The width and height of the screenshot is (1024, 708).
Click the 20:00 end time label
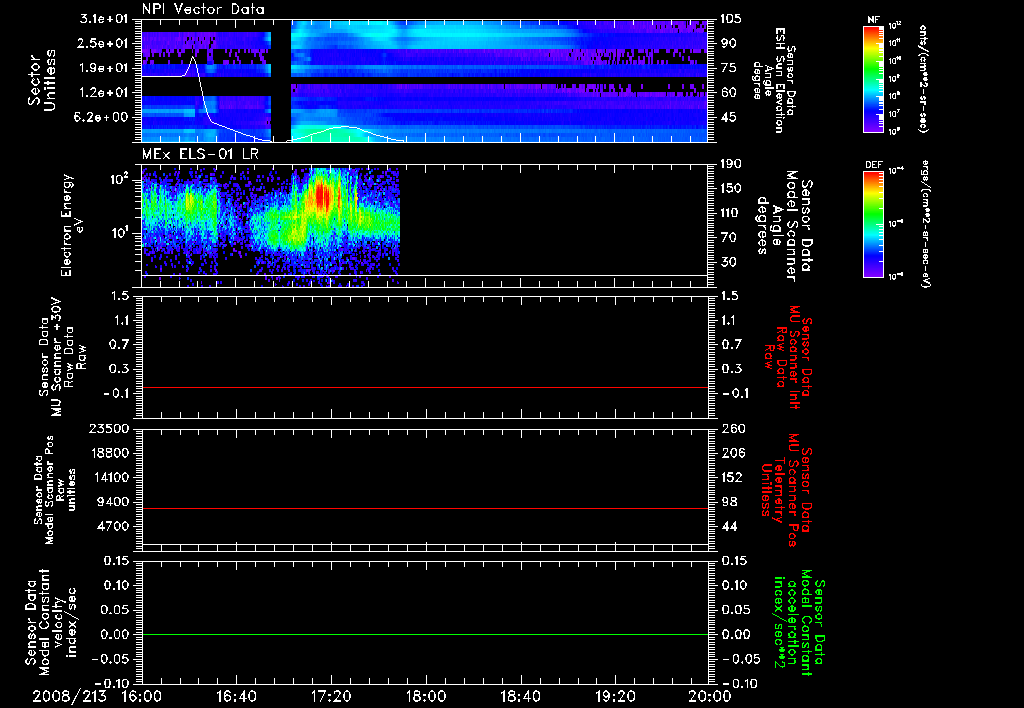[x=710, y=696]
